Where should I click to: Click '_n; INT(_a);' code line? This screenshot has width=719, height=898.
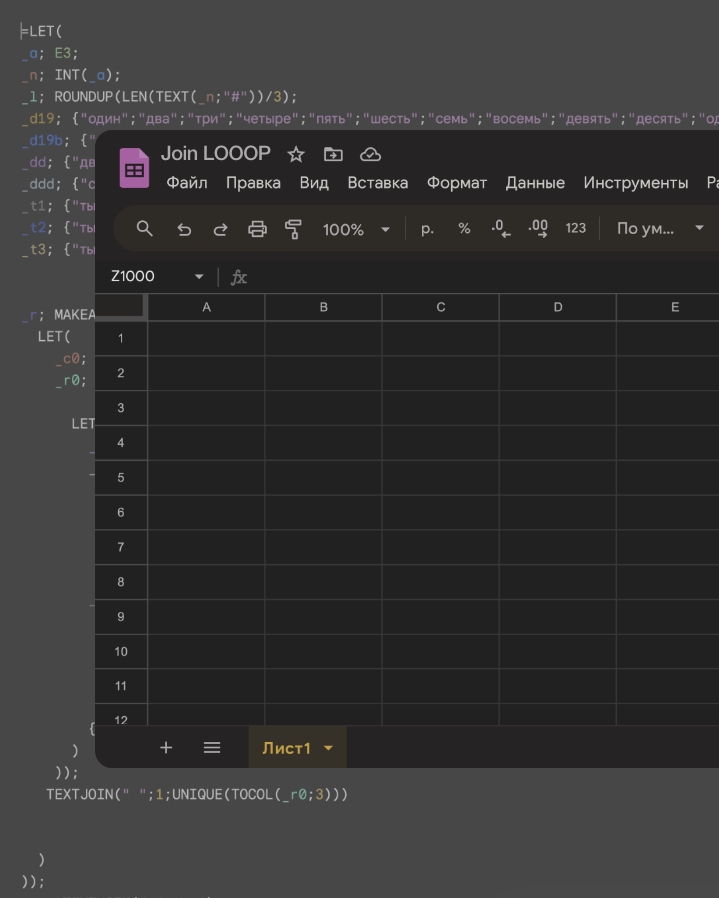click(x=71, y=75)
